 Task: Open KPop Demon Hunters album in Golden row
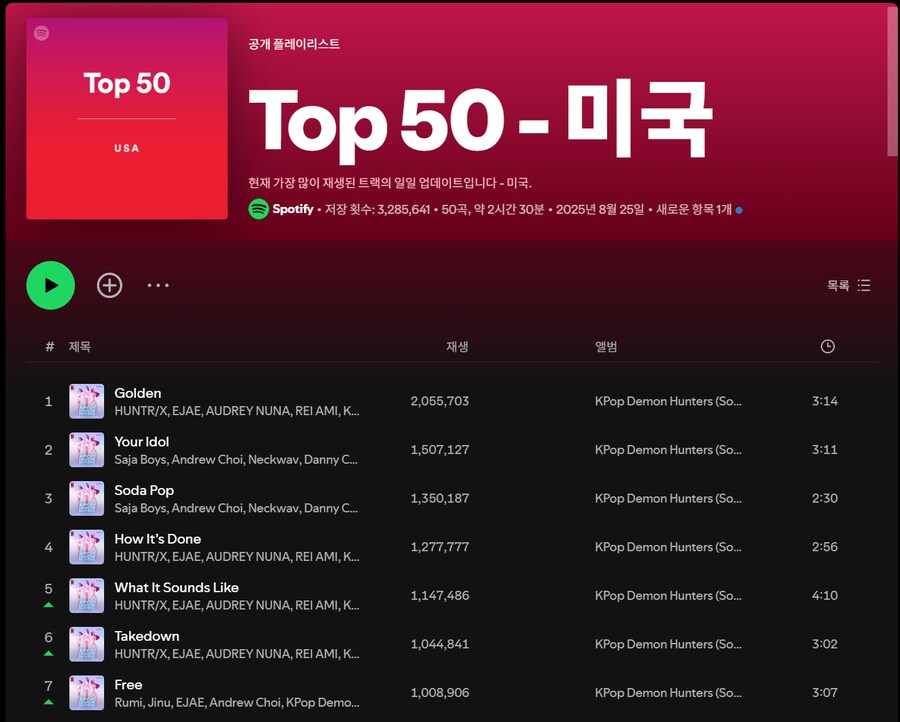pyautogui.click(x=668, y=401)
